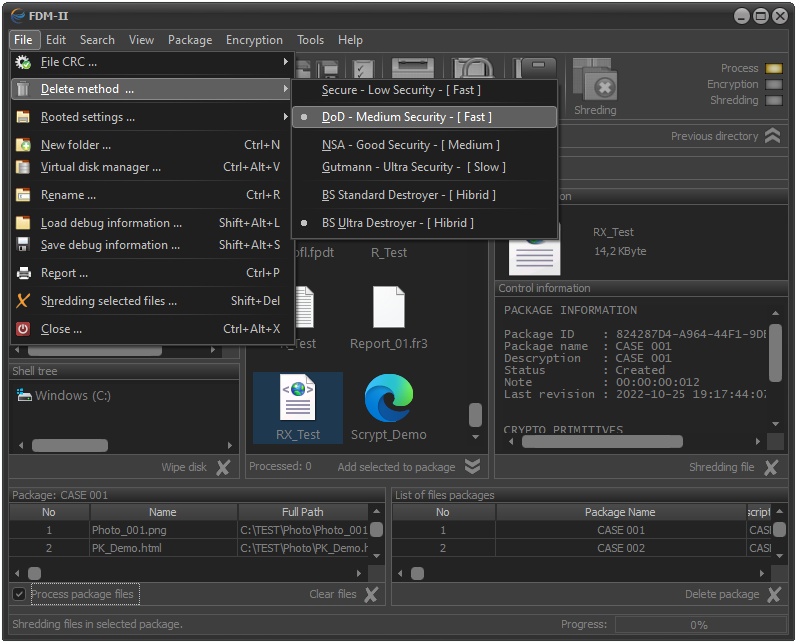Click the Wipe disk X icon

pos(223,467)
